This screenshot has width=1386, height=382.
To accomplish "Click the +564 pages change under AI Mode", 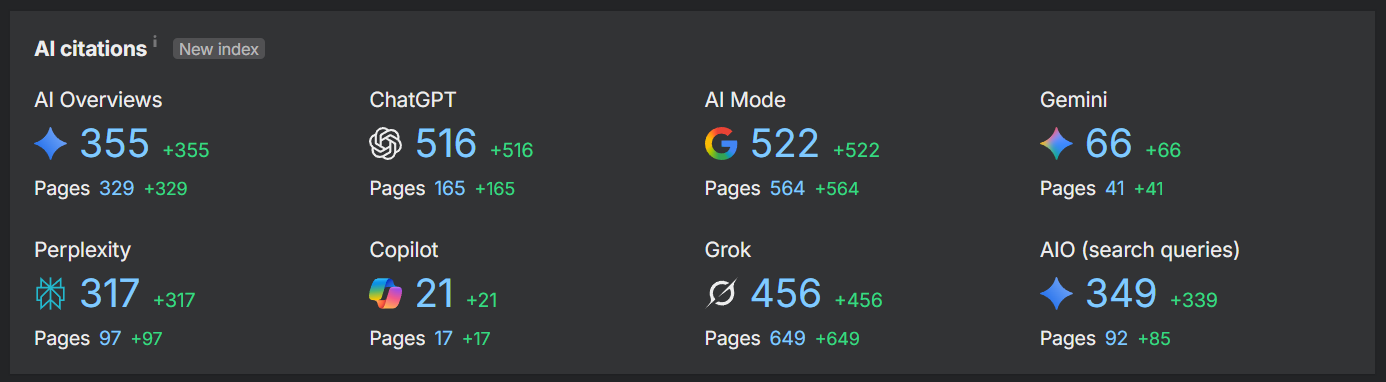I will coord(837,188).
